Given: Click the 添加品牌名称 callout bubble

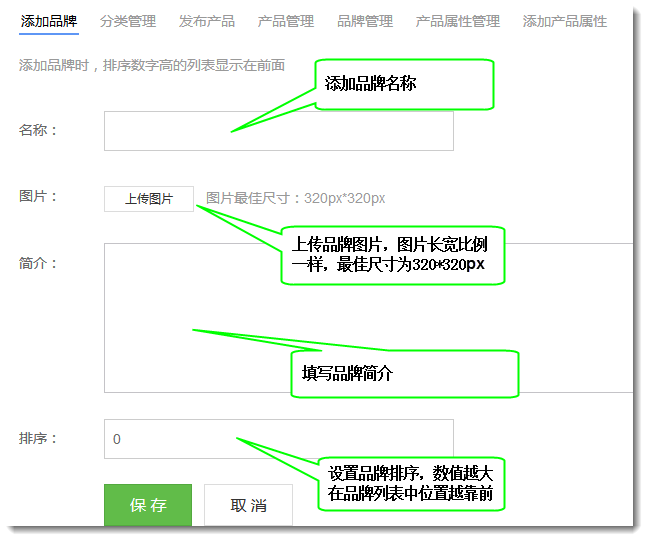Looking at the screenshot, I should click(x=405, y=84).
